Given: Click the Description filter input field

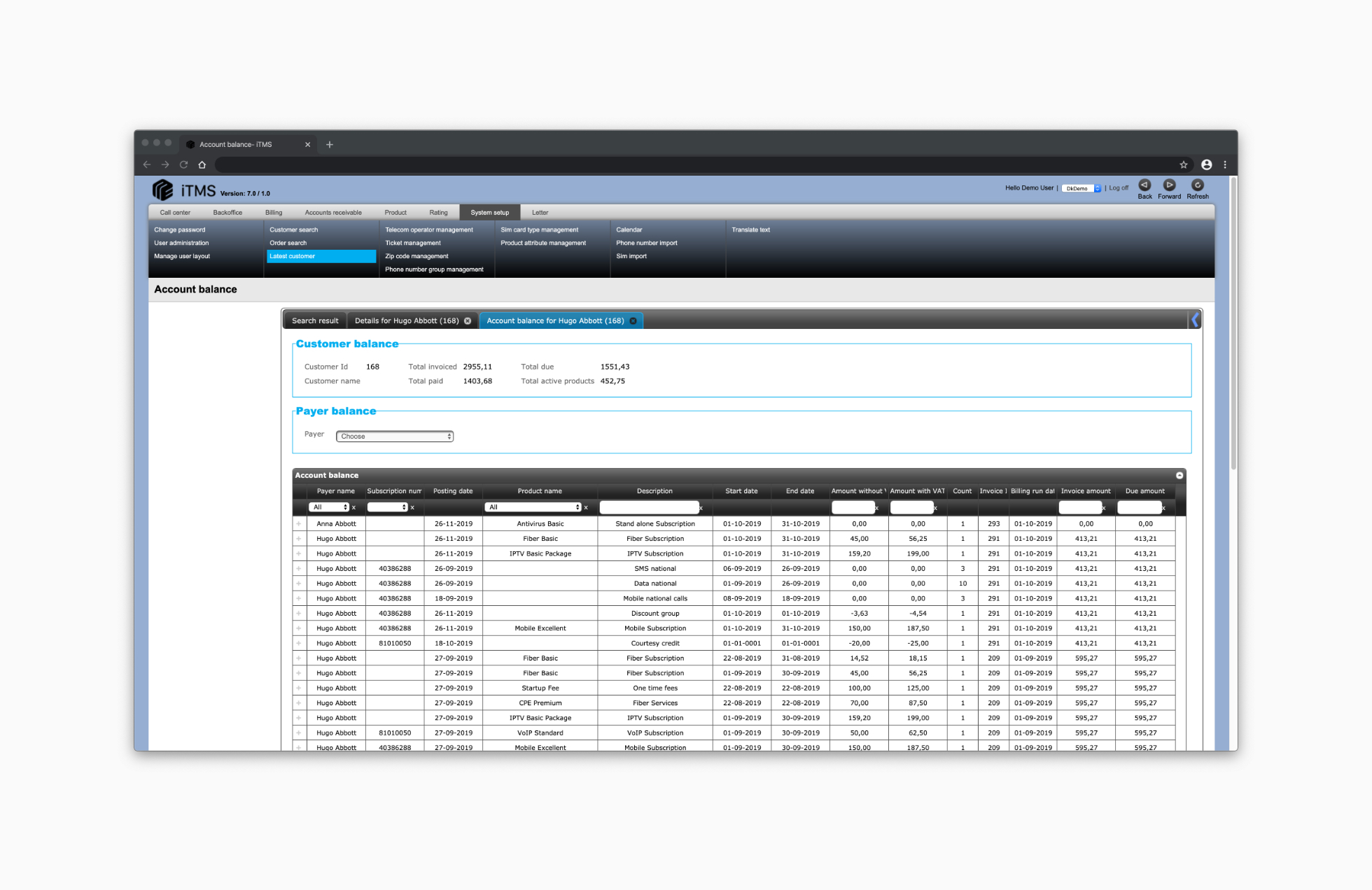Looking at the screenshot, I should [x=649, y=507].
